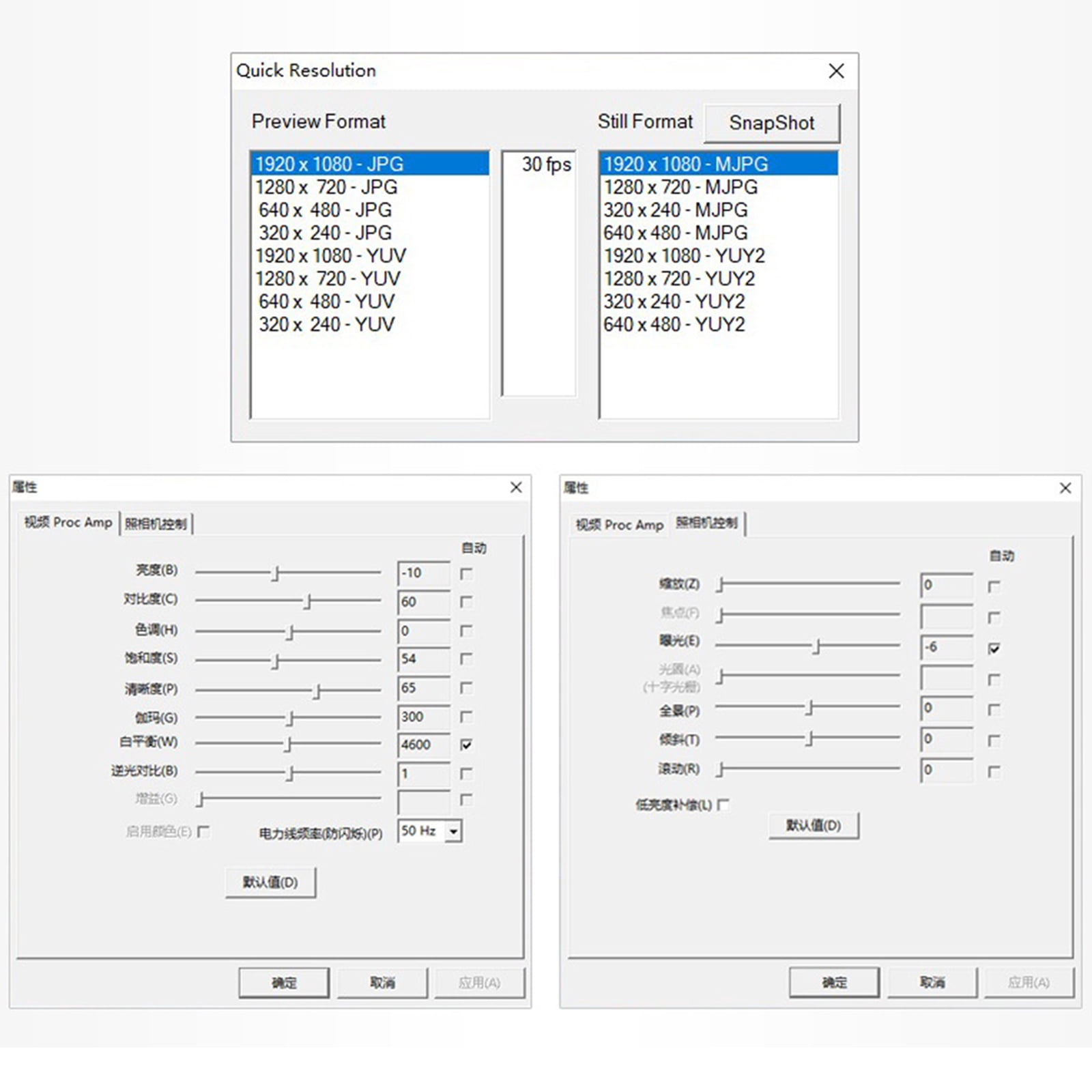This screenshot has width=1092, height=1092.
Task: Open the 50 Hz power line frequency dropdown
Action: [x=454, y=831]
